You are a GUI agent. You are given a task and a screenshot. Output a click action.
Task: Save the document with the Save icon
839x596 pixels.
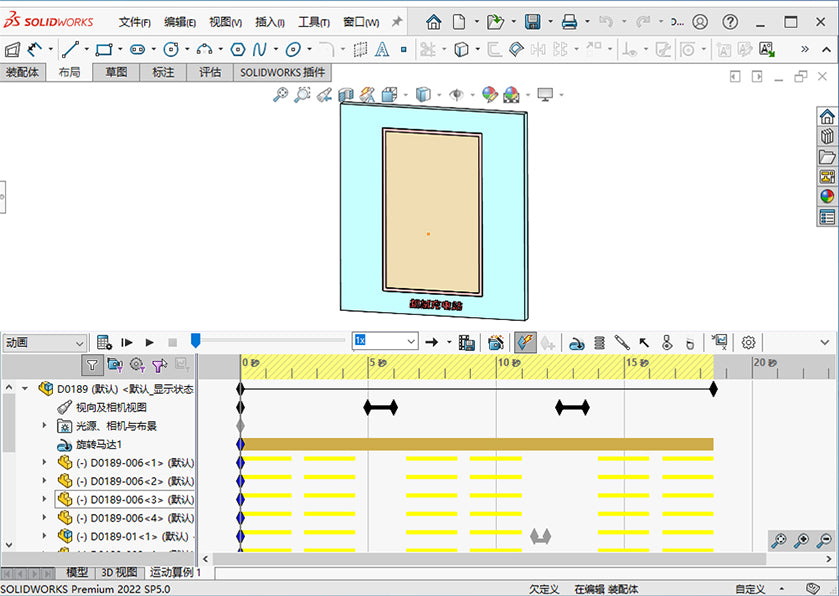pos(532,22)
